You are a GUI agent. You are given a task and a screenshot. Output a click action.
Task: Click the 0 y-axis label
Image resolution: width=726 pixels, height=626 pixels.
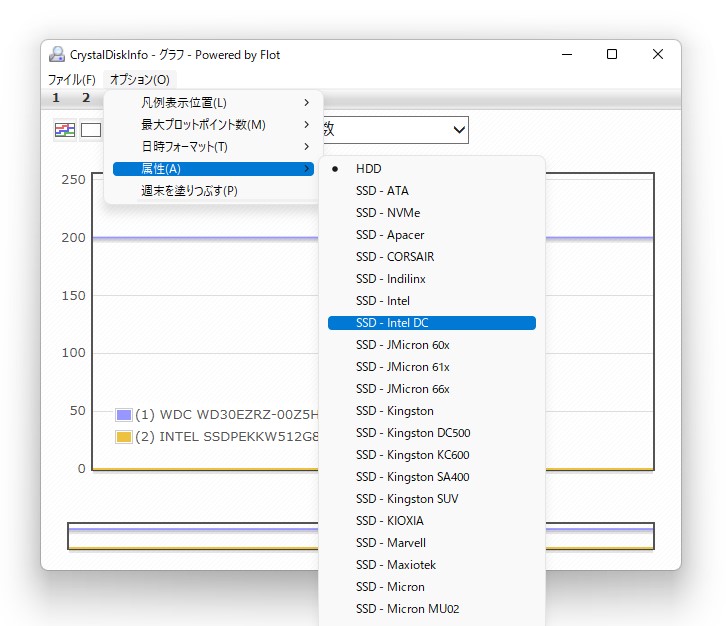tap(81, 469)
